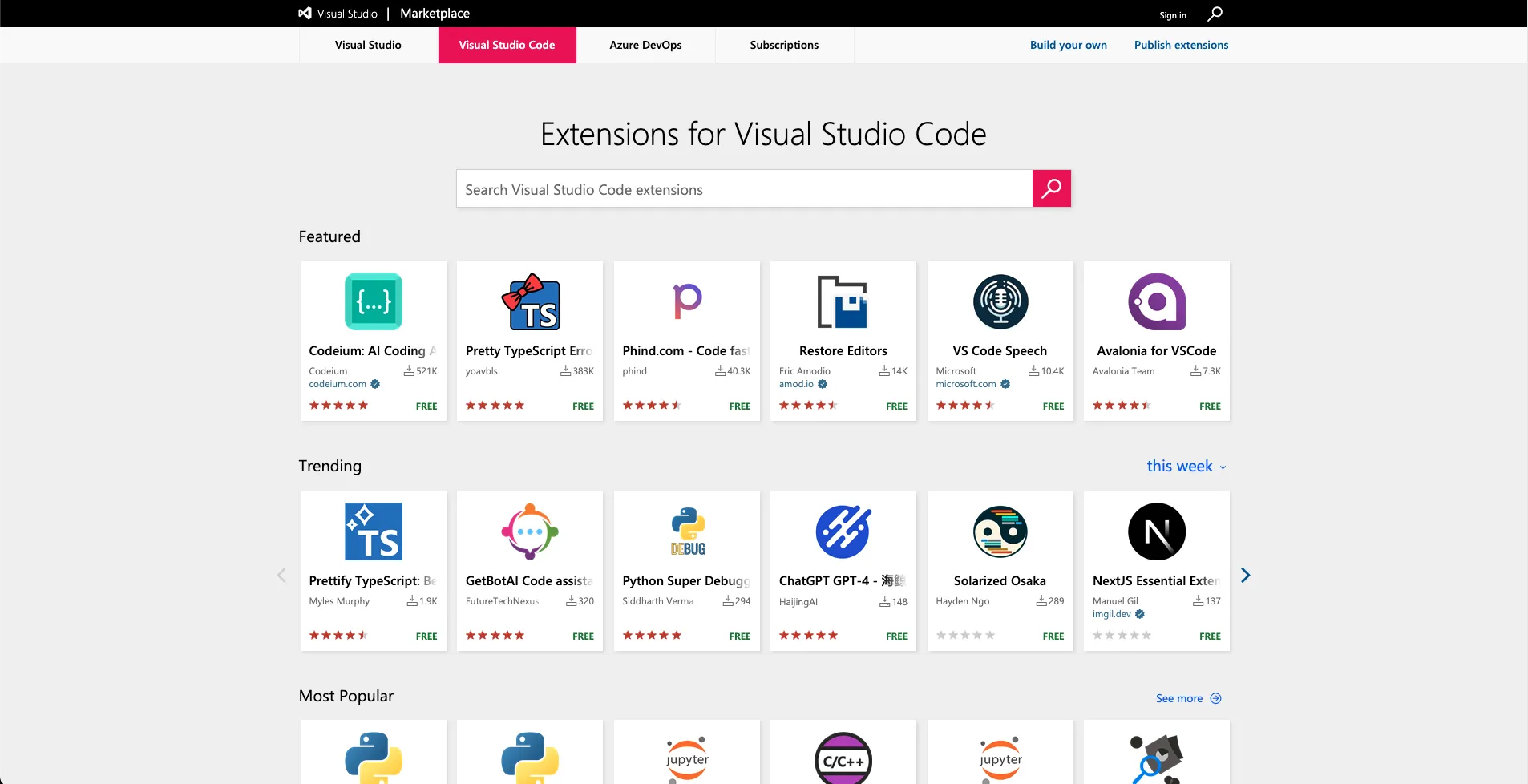Open the codeium.com publisher link
Image resolution: width=1528 pixels, height=784 pixels.
338,384
